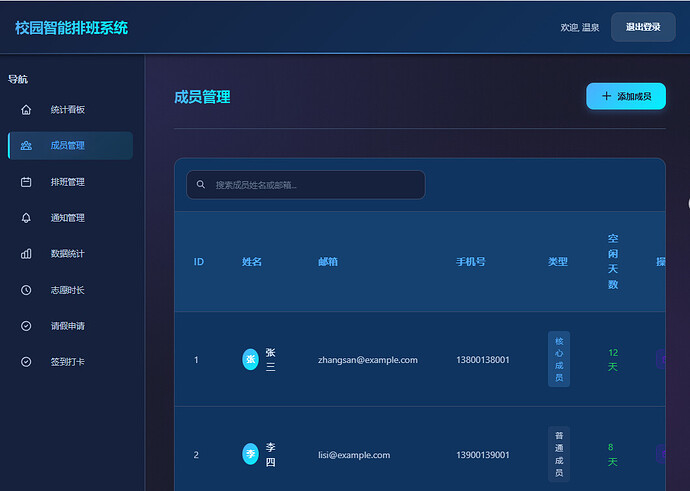
Task: Click the 添加成员 button
Action: point(625,96)
